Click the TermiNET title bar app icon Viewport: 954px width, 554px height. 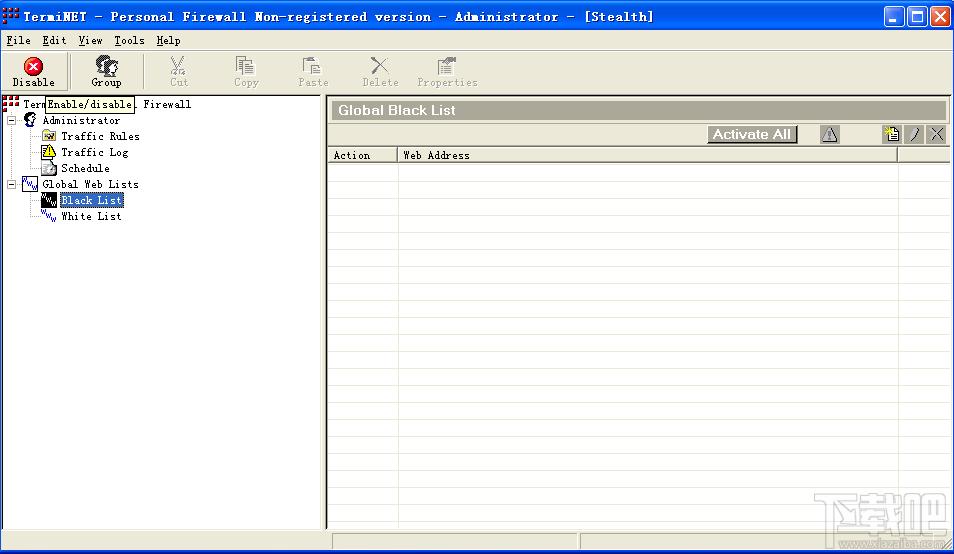pos(10,16)
